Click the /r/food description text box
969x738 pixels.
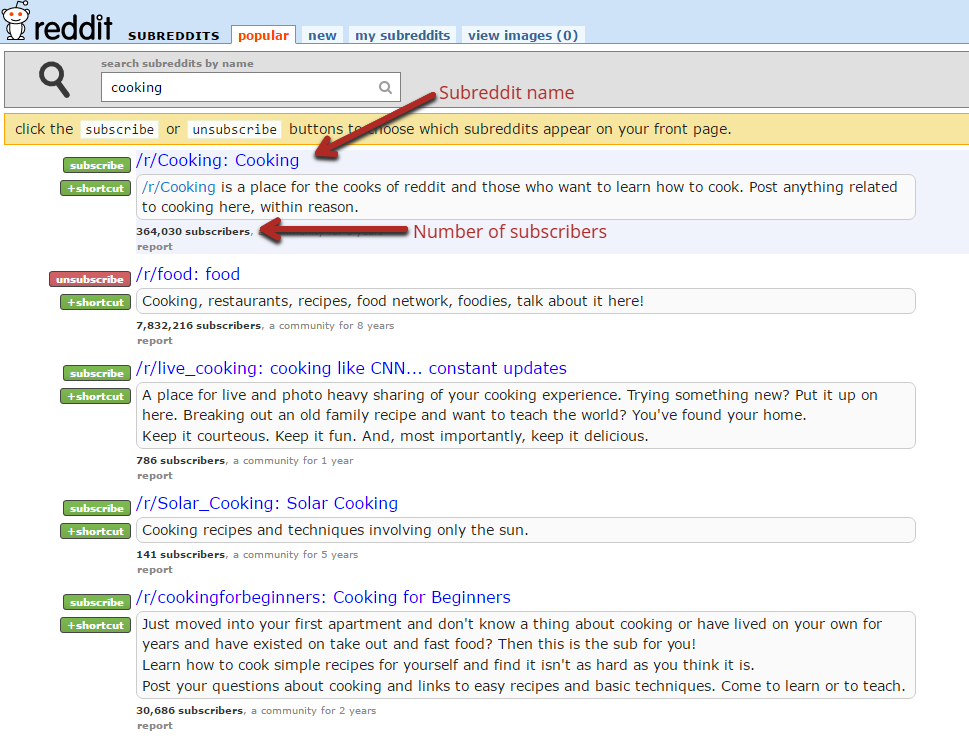tap(525, 301)
